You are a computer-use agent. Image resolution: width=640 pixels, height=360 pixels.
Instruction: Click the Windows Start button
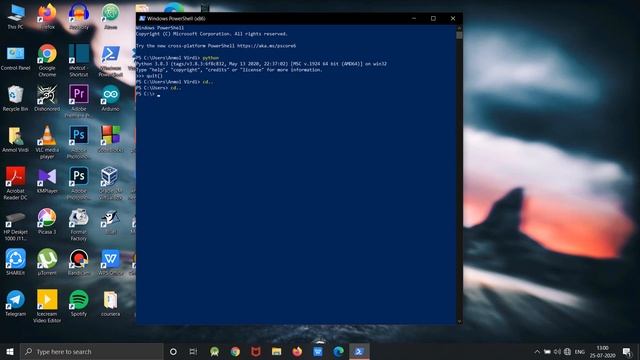10,351
